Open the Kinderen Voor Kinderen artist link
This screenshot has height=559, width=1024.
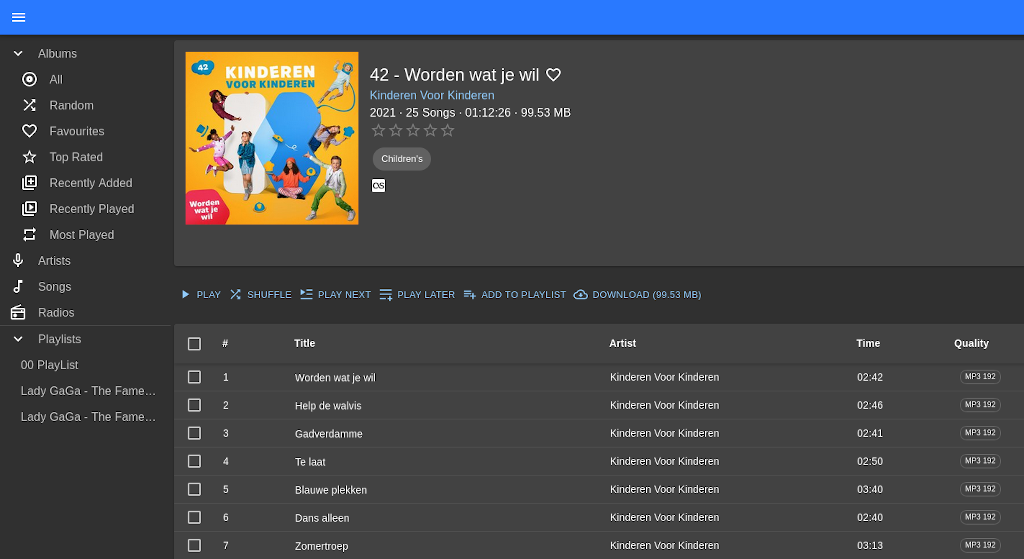432,95
